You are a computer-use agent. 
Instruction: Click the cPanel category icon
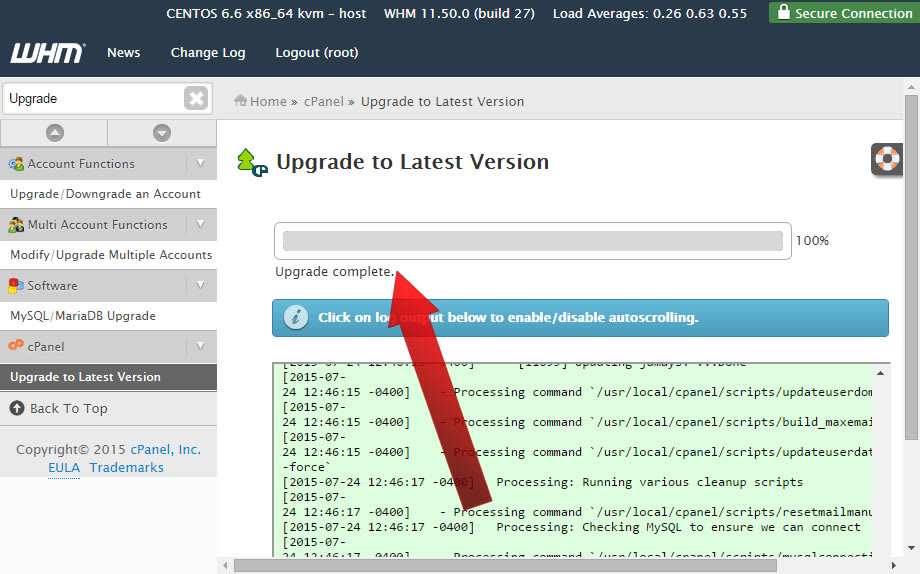(x=16, y=346)
